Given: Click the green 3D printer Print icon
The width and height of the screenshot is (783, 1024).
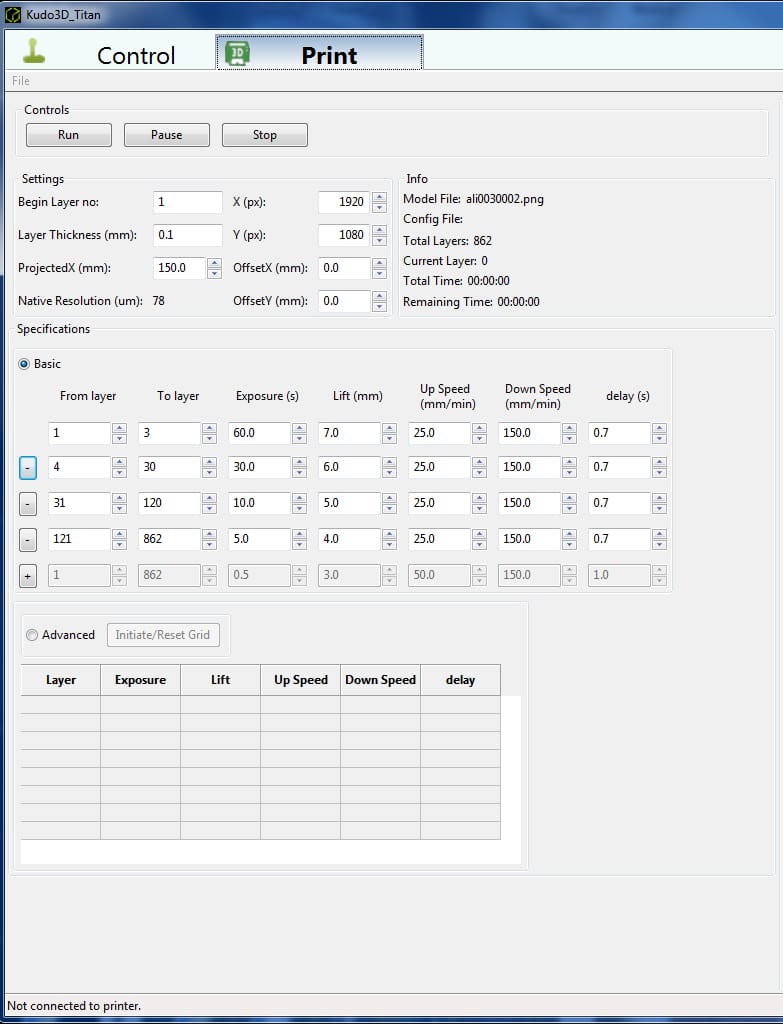Looking at the screenshot, I should tap(238, 54).
